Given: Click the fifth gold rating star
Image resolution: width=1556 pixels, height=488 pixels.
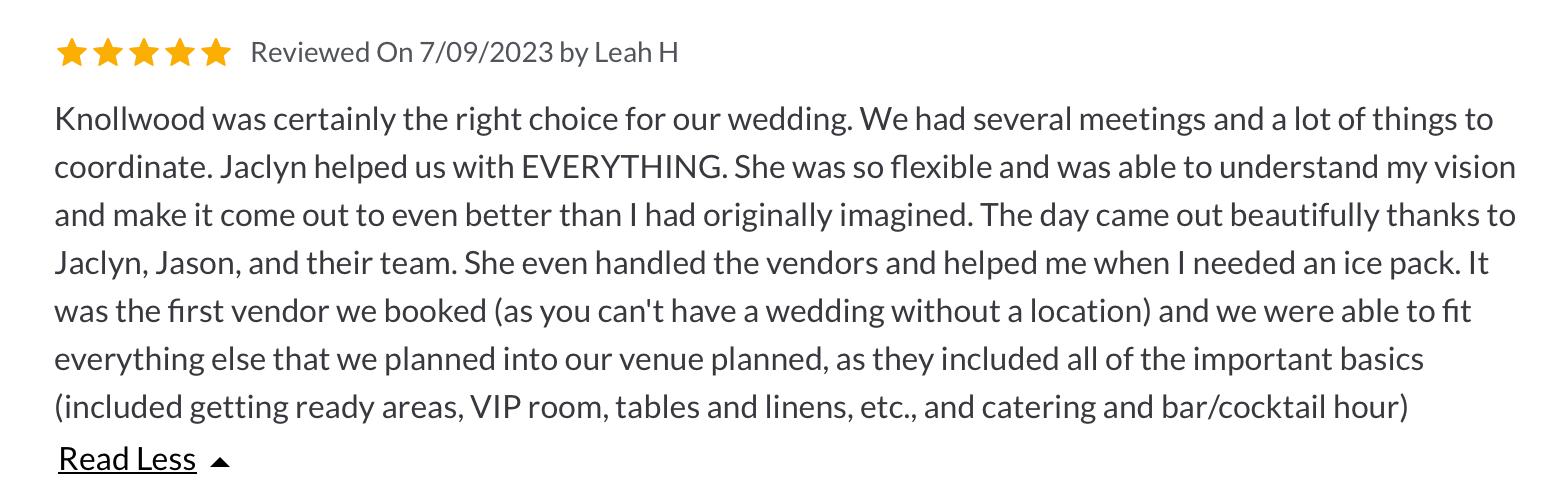Looking at the screenshot, I should click(215, 52).
